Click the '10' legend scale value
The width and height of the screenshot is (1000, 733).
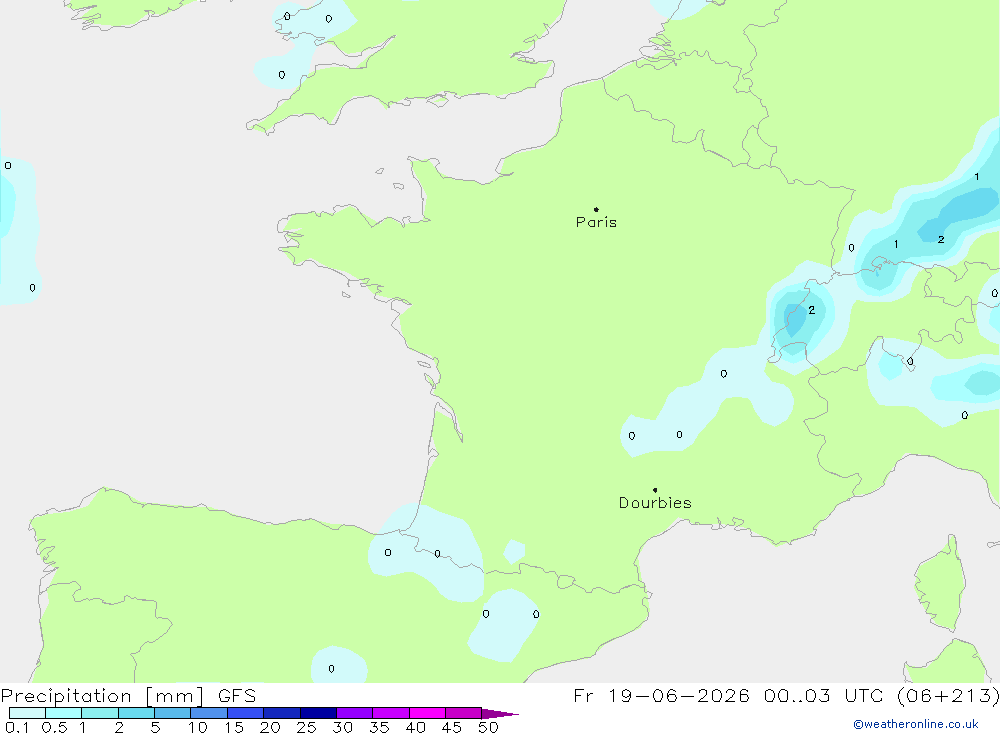point(198,727)
